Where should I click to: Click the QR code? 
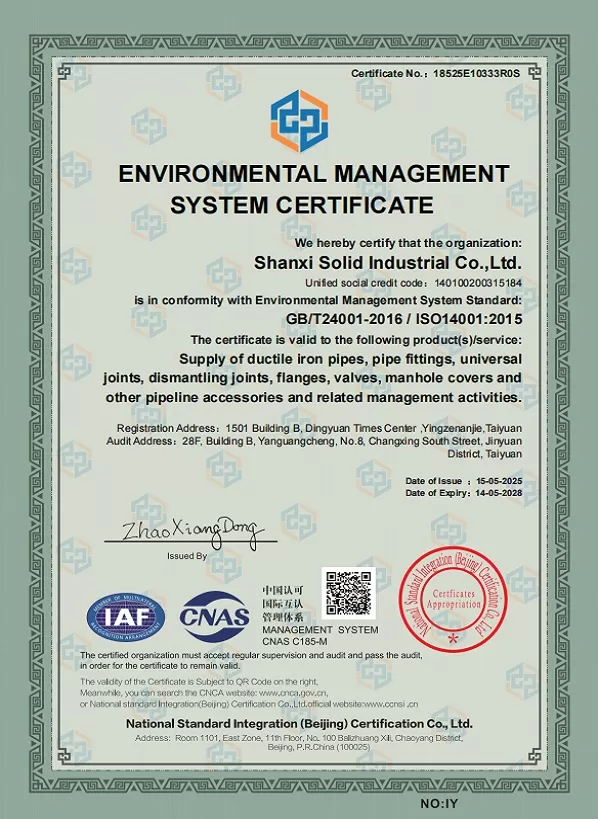click(348, 593)
